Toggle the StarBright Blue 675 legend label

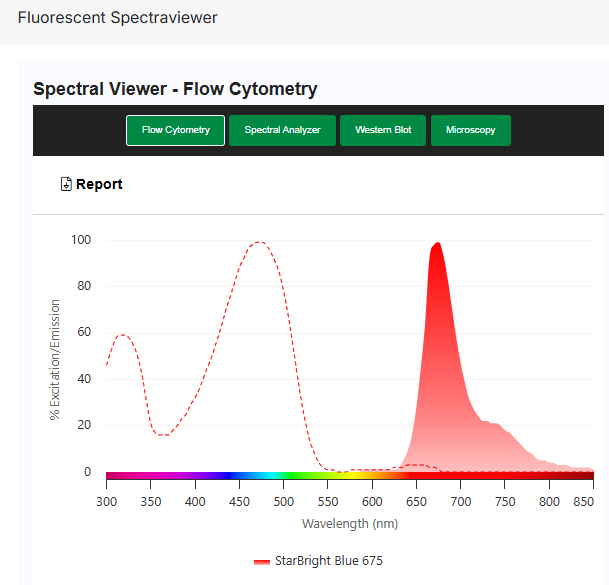pyautogui.click(x=328, y=561)
